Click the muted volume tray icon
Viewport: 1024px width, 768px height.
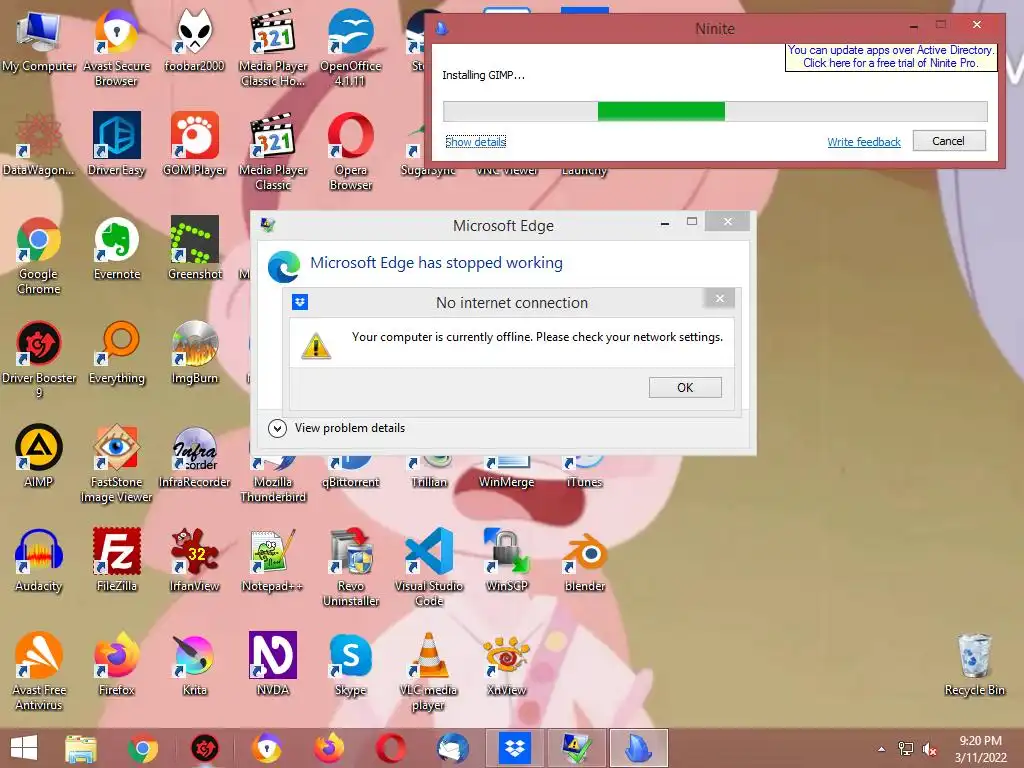pyautogui.click(x=930, y=749)
